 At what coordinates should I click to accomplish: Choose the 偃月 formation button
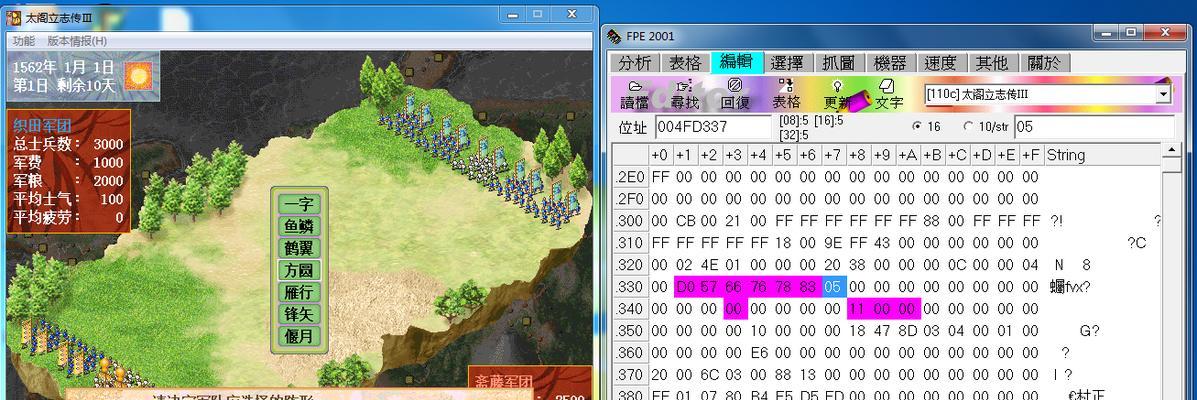299,336
